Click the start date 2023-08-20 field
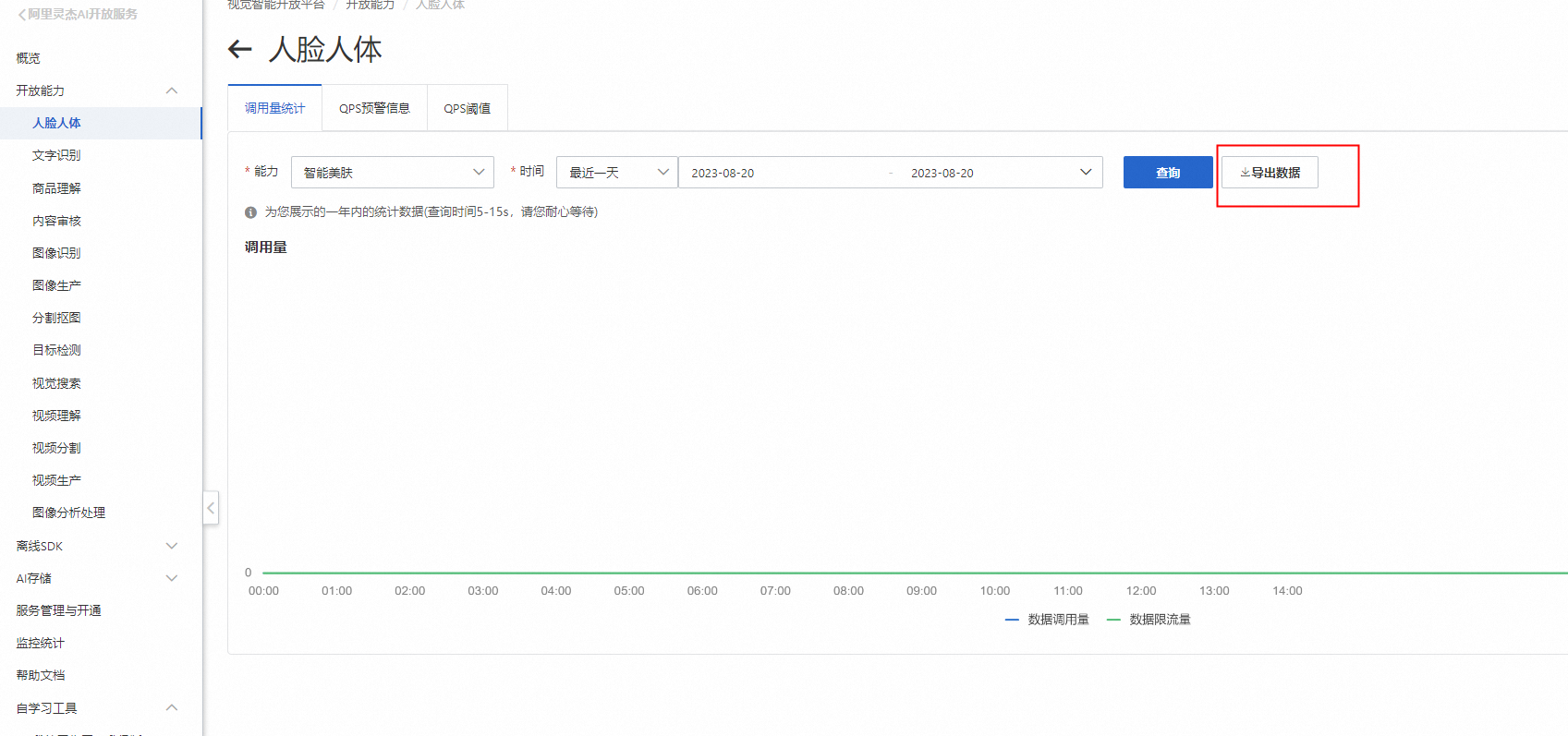 (x=723, y=173)
